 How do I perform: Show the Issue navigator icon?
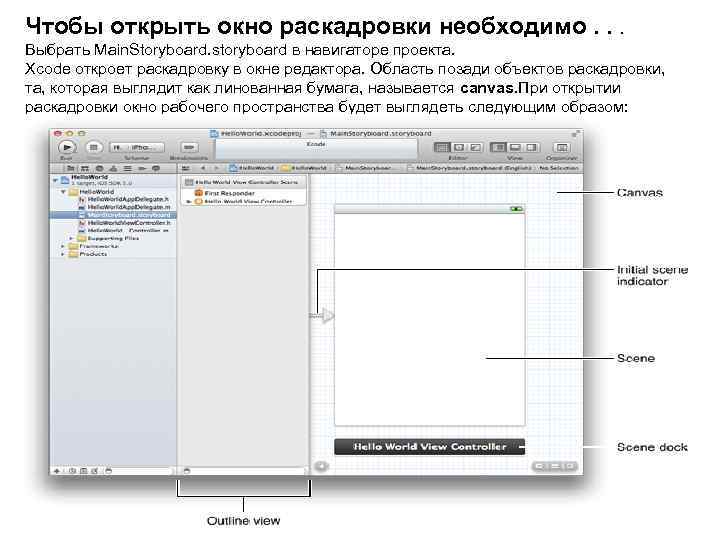(113, 169)
